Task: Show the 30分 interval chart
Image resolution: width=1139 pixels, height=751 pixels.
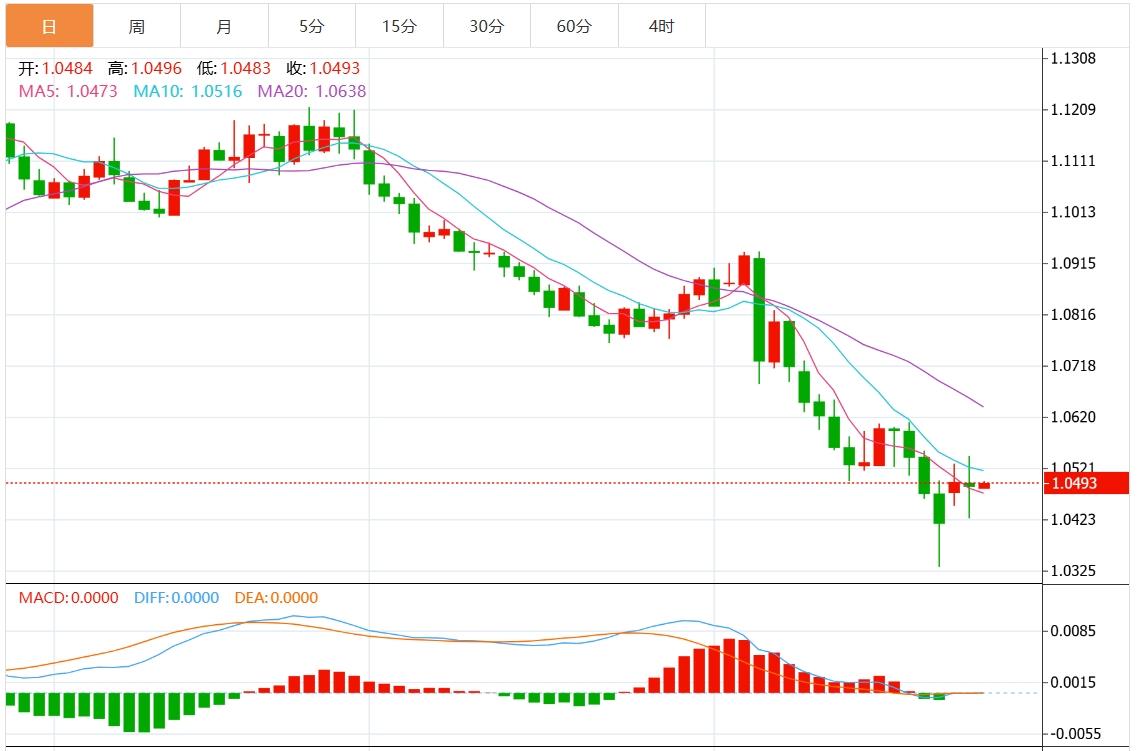Action: tap(486, 26)
